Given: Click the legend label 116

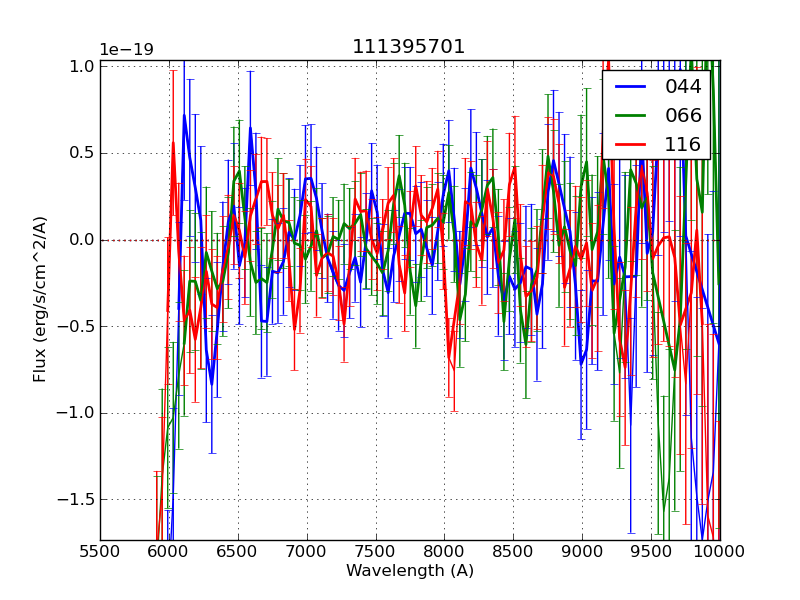Looking at the screenshot, I should tap(683, 145).
